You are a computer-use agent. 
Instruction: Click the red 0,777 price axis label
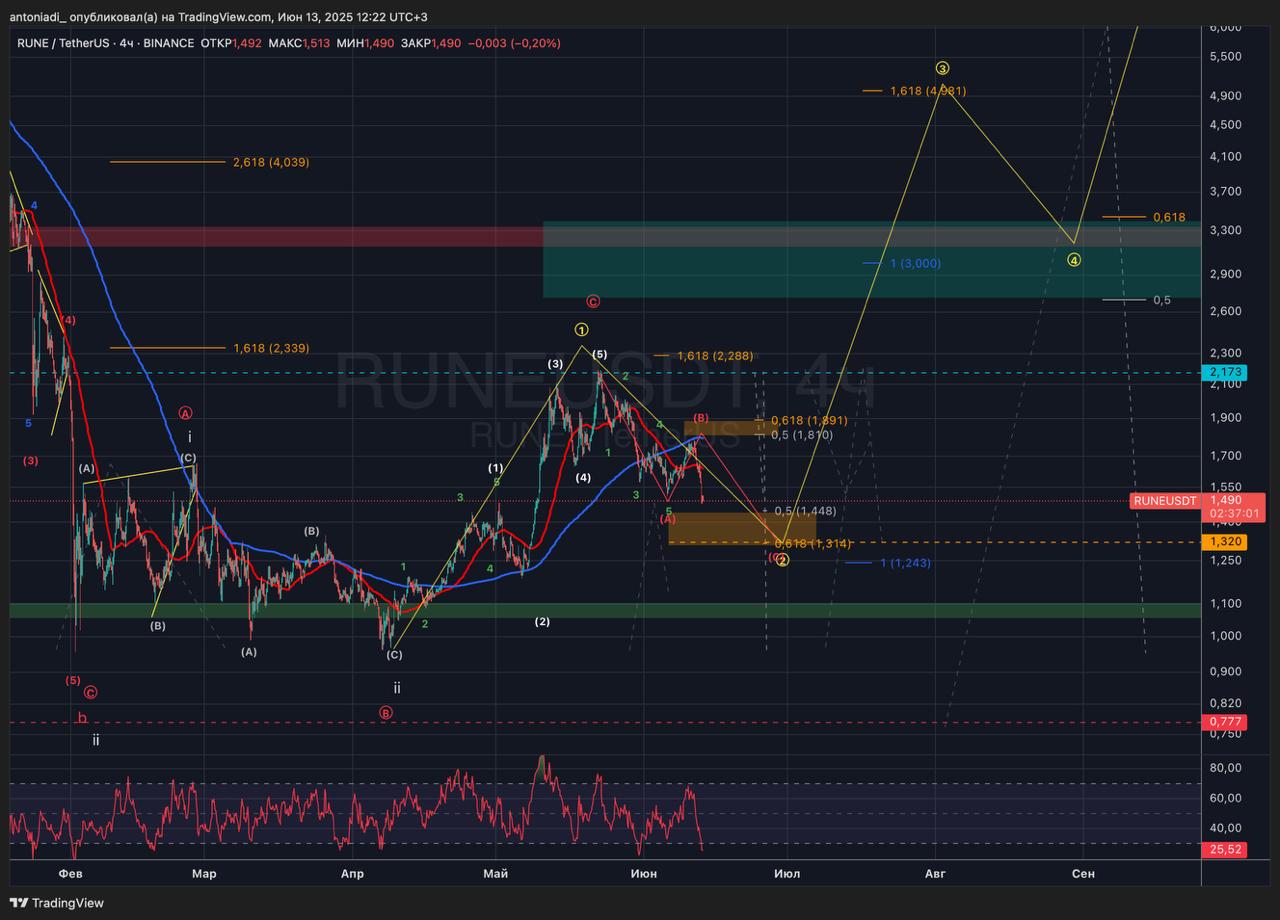[x=1226, y=721]
